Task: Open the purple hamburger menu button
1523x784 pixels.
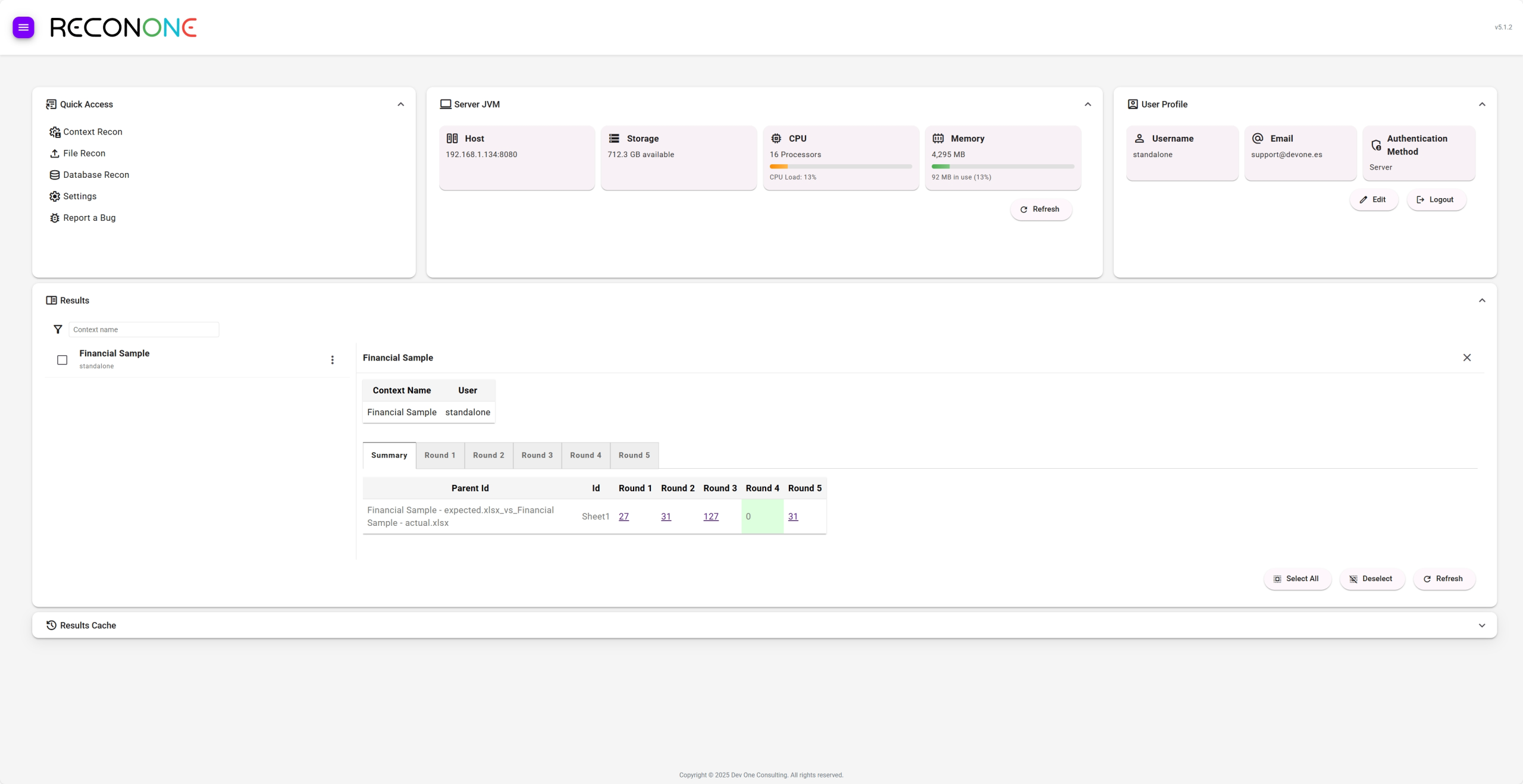Action: coord(23,27)
